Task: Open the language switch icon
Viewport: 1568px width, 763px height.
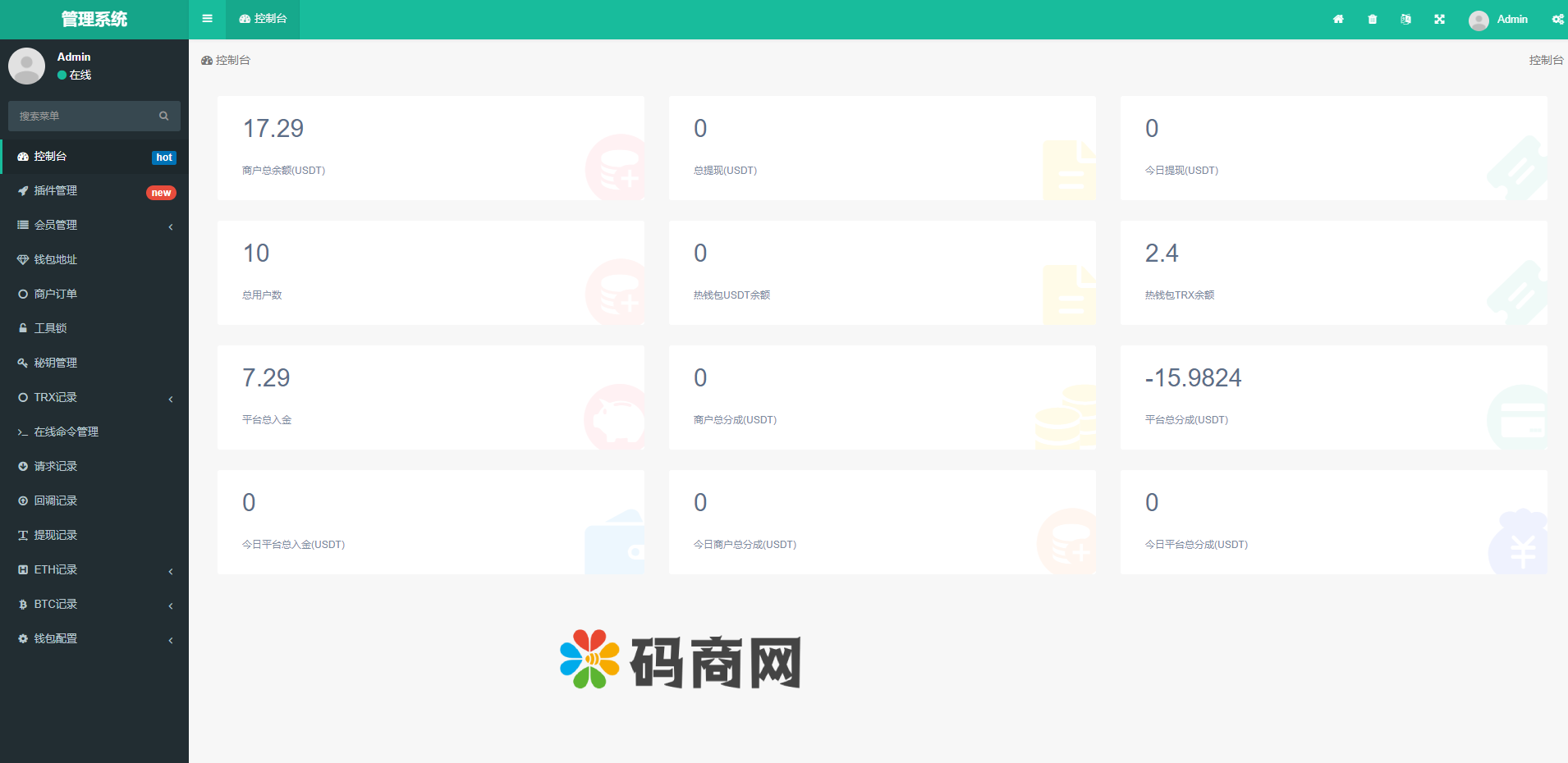Action: tap(1405, 20)
